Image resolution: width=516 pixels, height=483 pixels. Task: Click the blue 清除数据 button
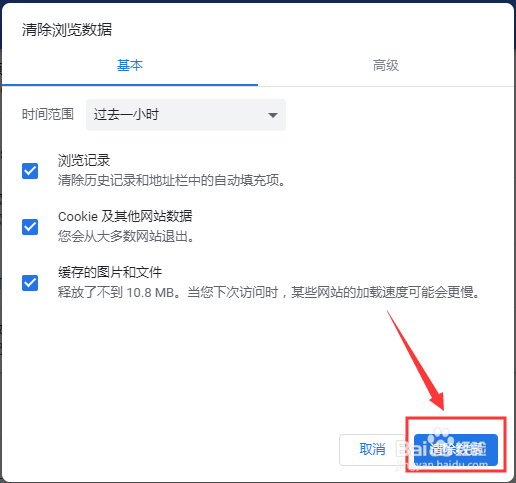pyautogui.click(x=456, y=450)
